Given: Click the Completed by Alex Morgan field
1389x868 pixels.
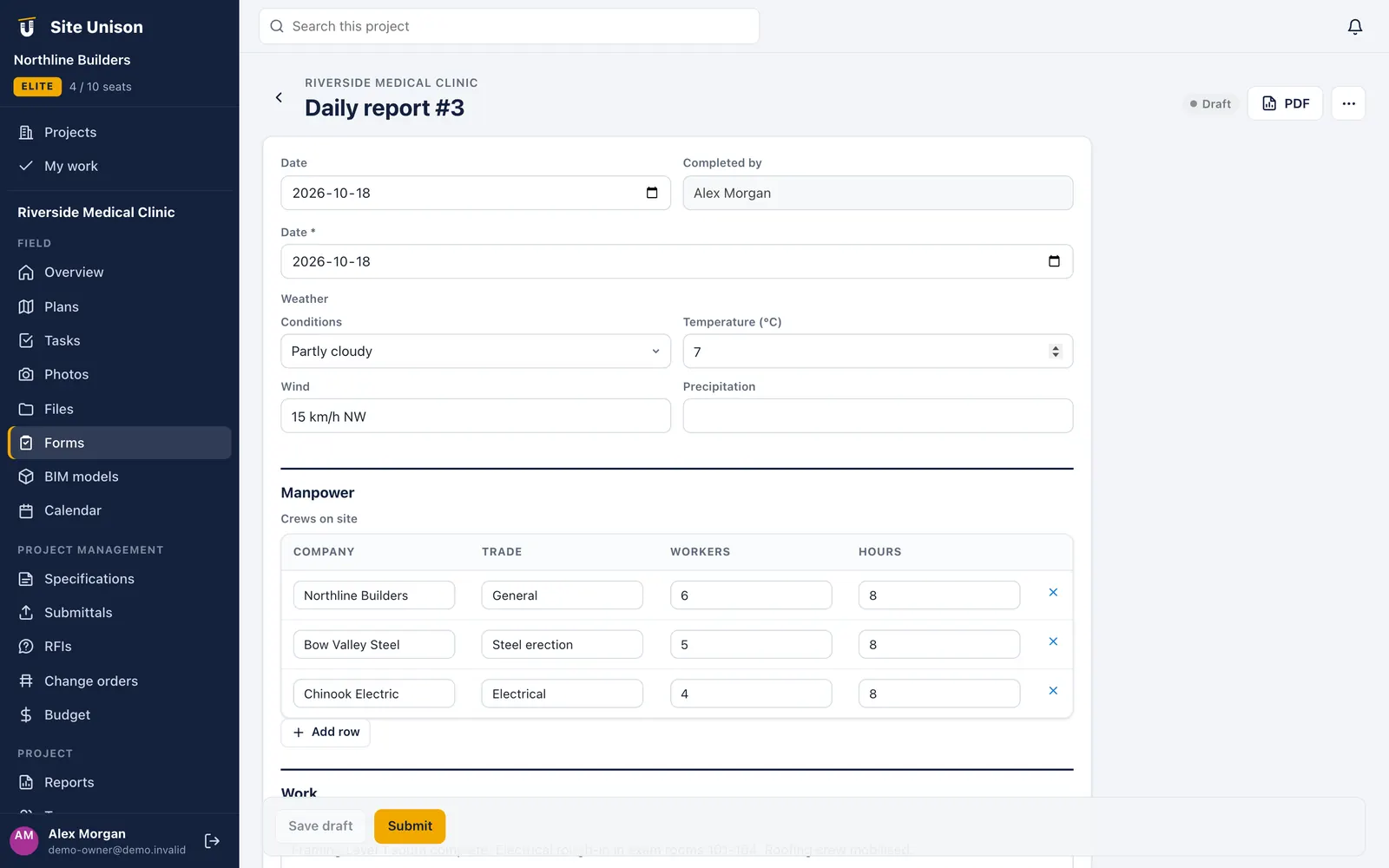Looking at the screenshot, I should 878,193.
